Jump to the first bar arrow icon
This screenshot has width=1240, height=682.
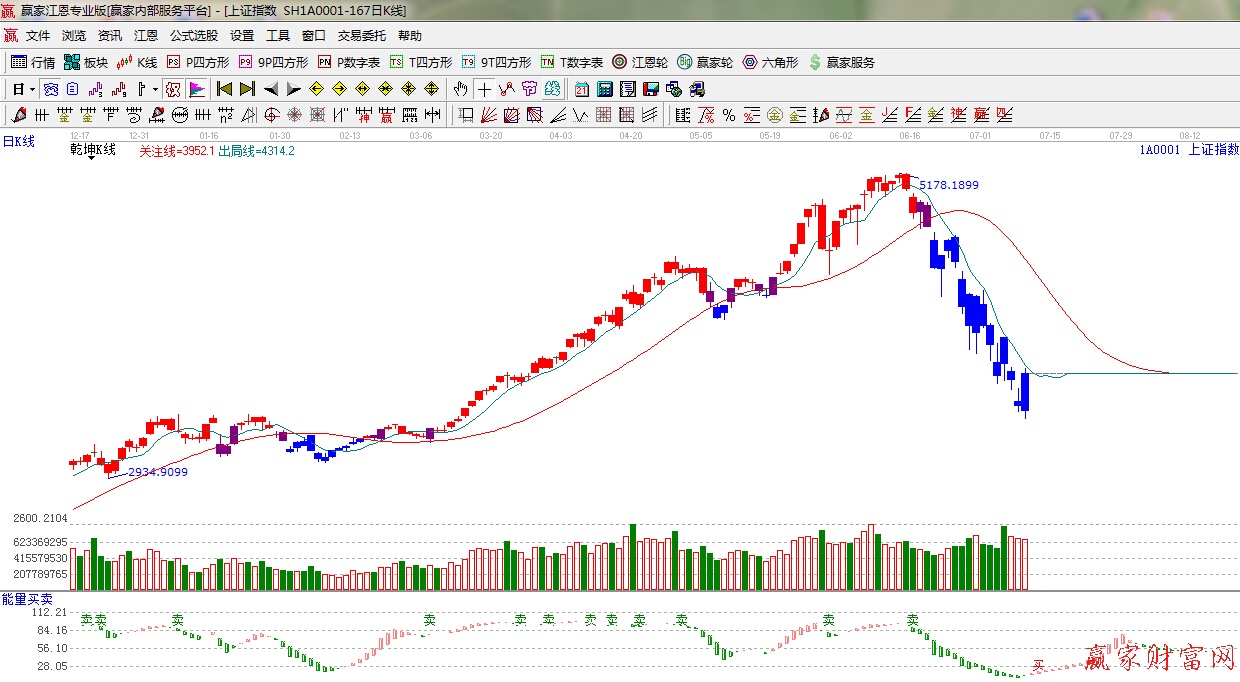pos(224,89)
